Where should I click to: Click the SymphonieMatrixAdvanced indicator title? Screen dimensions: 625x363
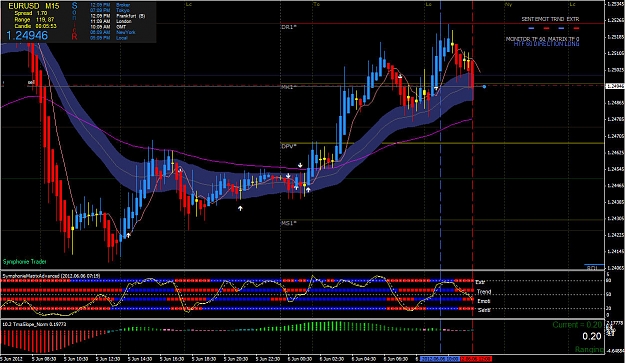[51, 276]
